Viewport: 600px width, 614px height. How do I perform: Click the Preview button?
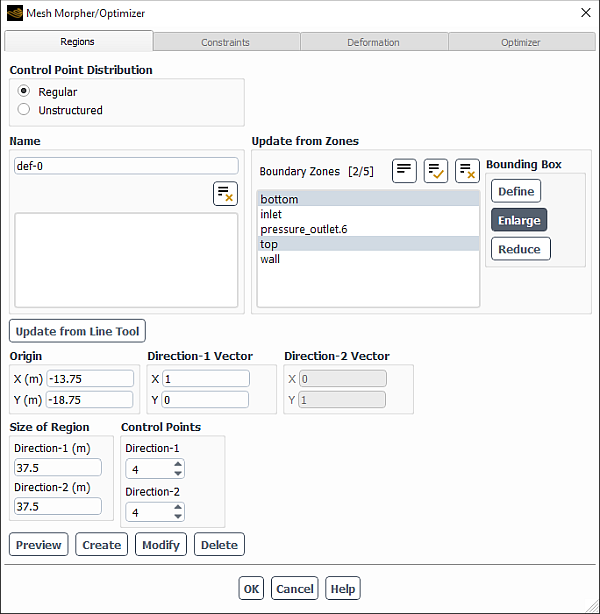(38, 544)
